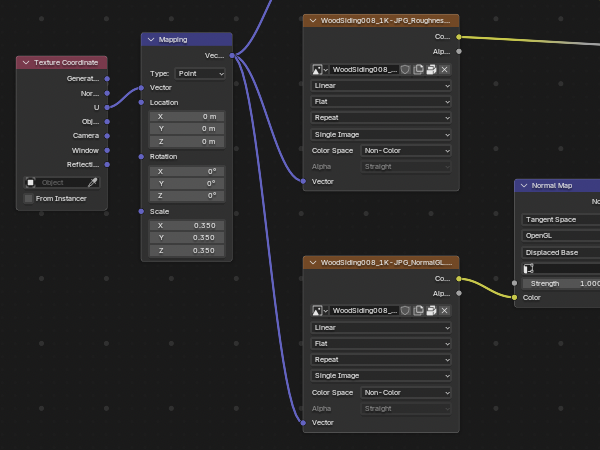The width and height of the screenshot is (600, 450).
Task: Collapse the WoodSiding008 NormalGL node
Action: [313, 262]
